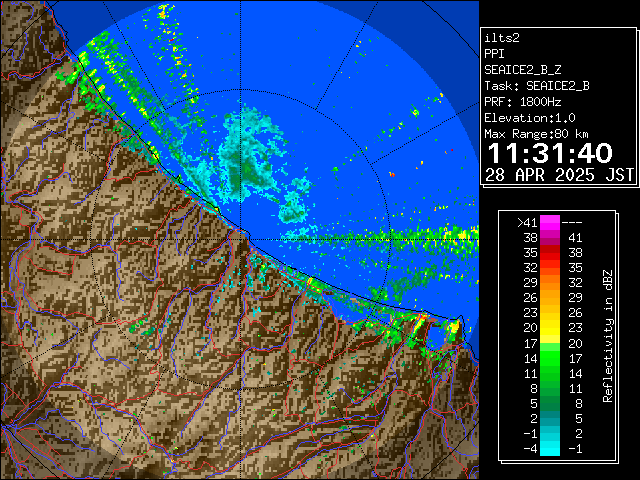Click the ">41" legend label

click(527, 222)
